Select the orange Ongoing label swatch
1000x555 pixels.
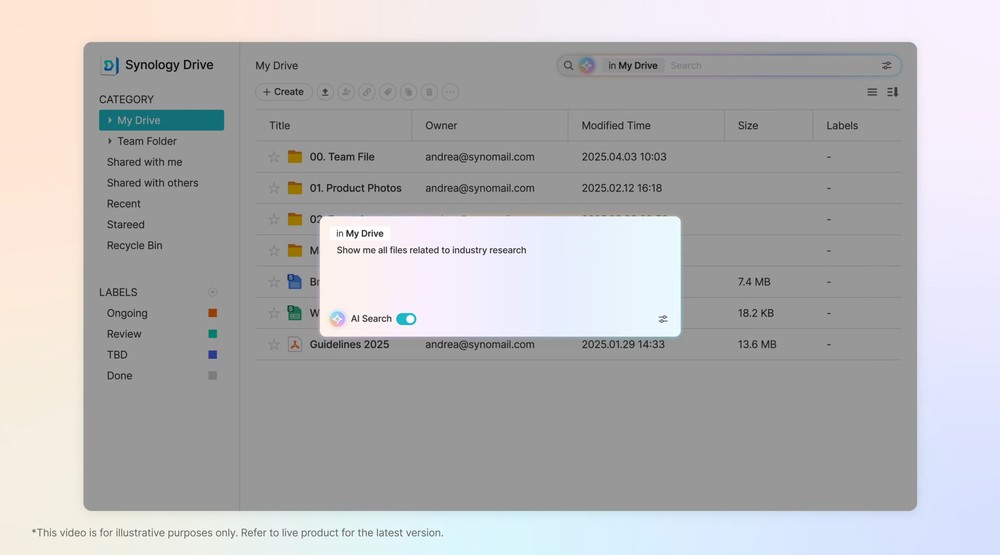point(212,313)
